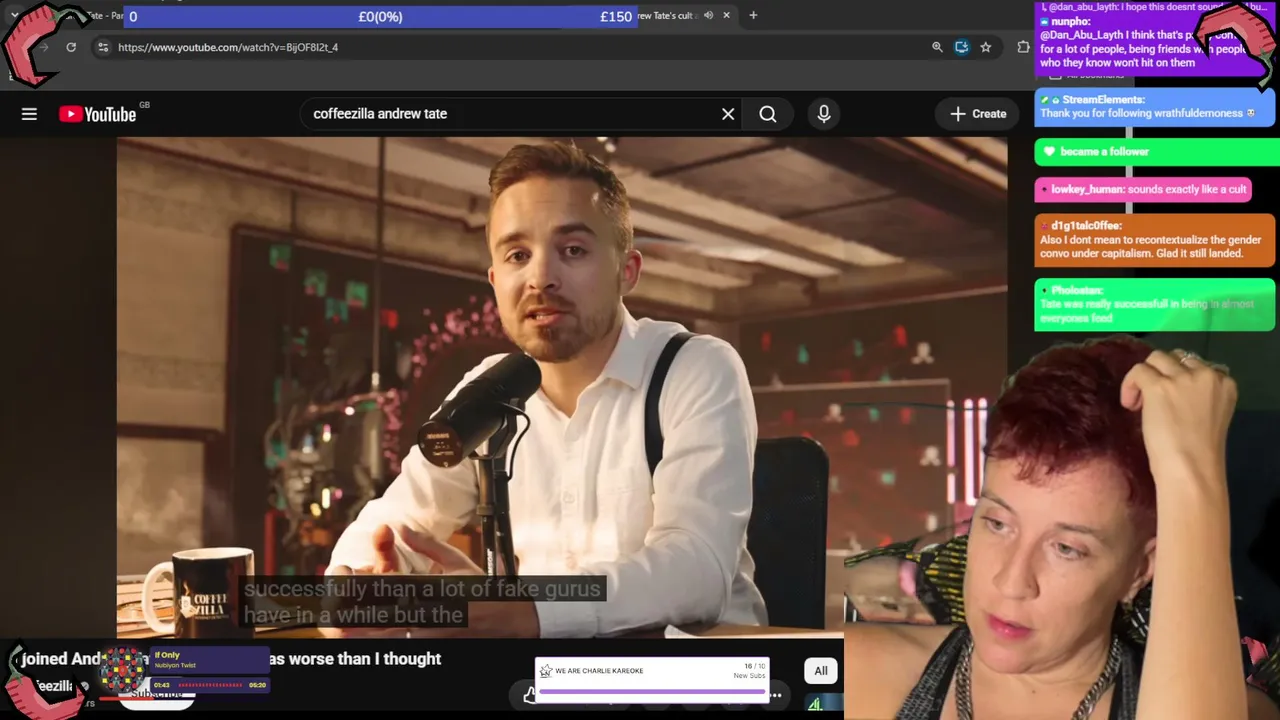The image size is (1280, 720).
Task: Mute the tab using the speaker icon
Action: pyautogui.click(x=708, y=15)
